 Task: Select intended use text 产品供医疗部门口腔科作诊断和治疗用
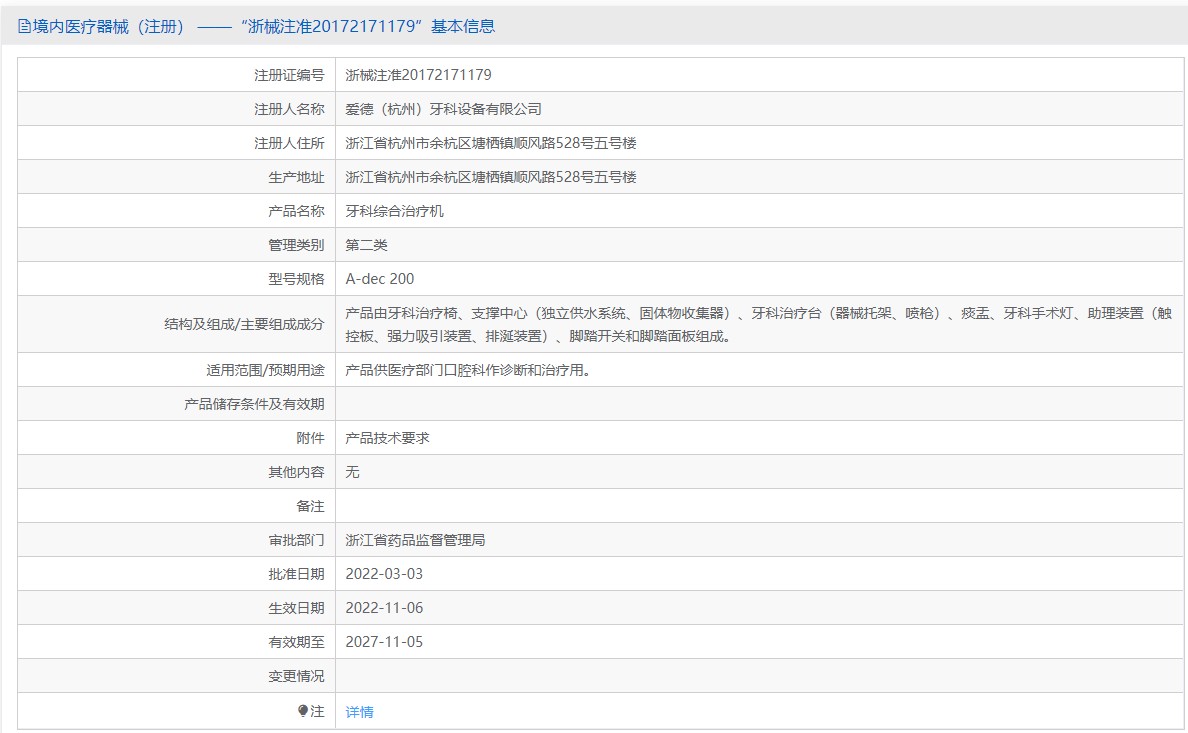pyautogui.click(x=467, y=370)
